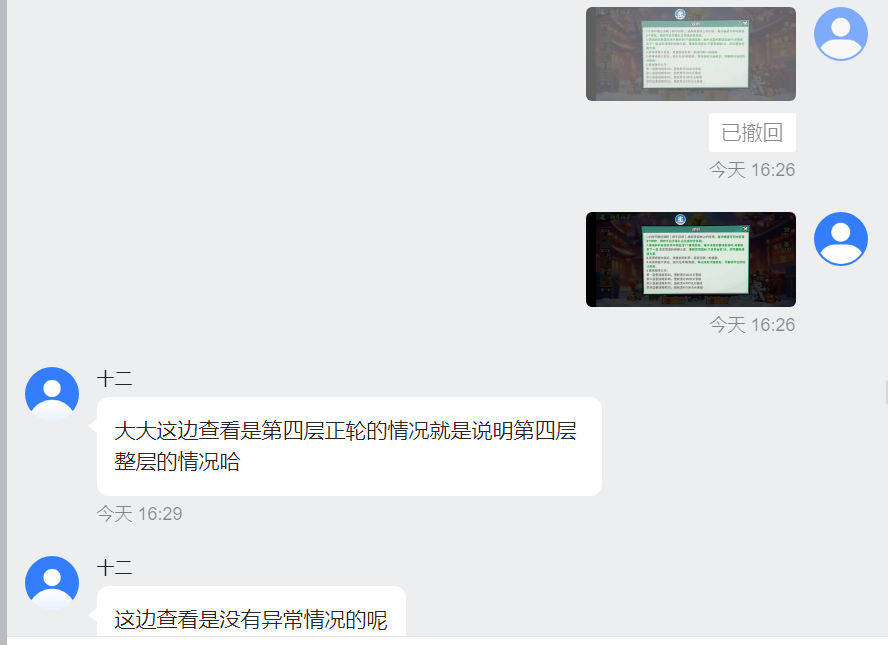Click the gray vertical bar at the left edge
This screenshot has width=888, height=645.
pos(3,322)
